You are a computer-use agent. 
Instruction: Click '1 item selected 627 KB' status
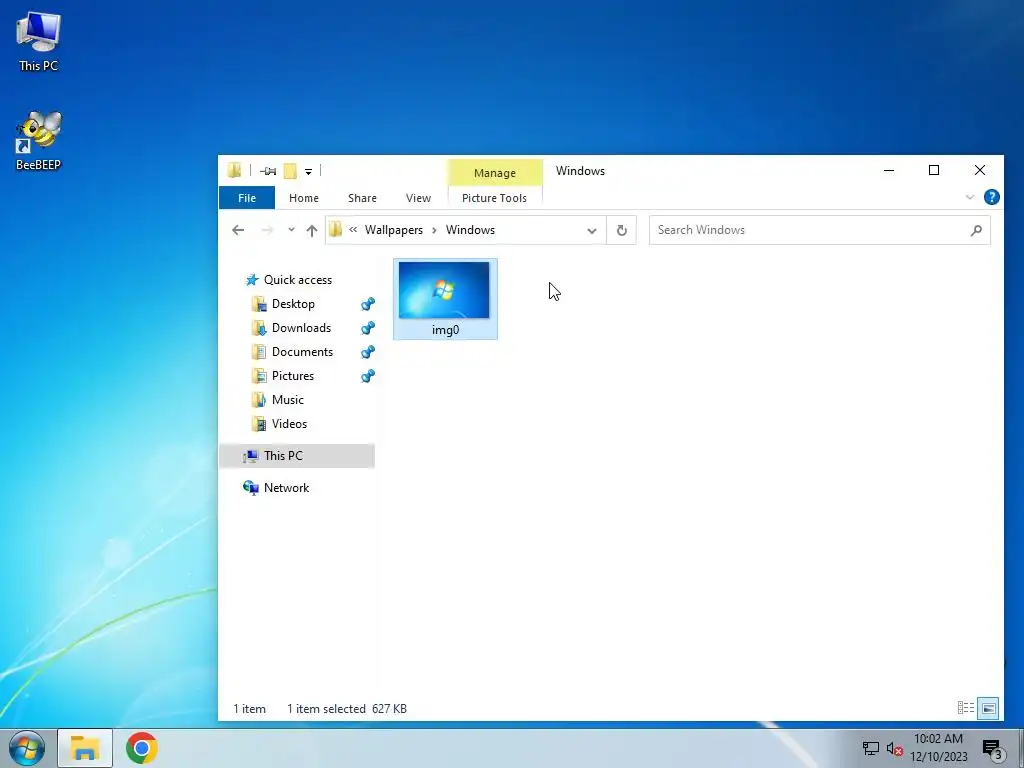[x=347, y=709]
